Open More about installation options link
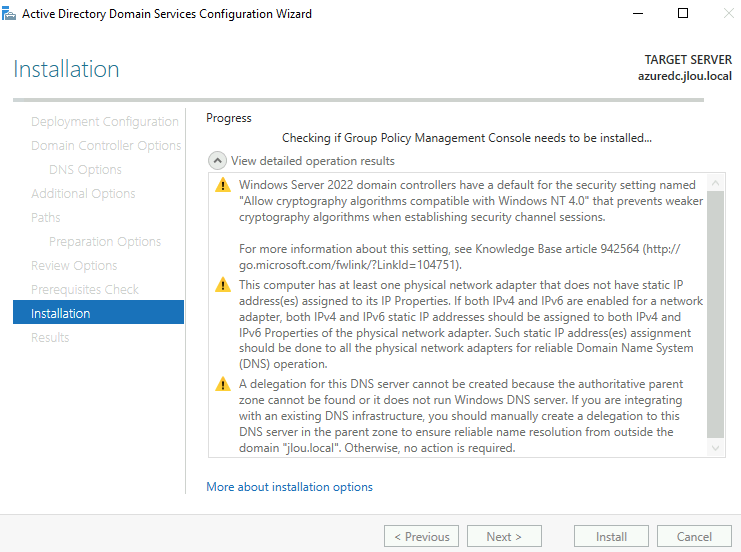 [x=289, y=487]
